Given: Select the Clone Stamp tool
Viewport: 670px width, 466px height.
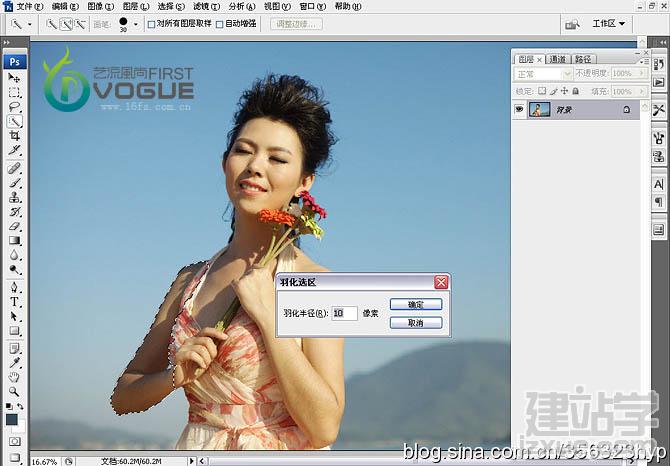Looking at the screenshot, I should 14,197.
